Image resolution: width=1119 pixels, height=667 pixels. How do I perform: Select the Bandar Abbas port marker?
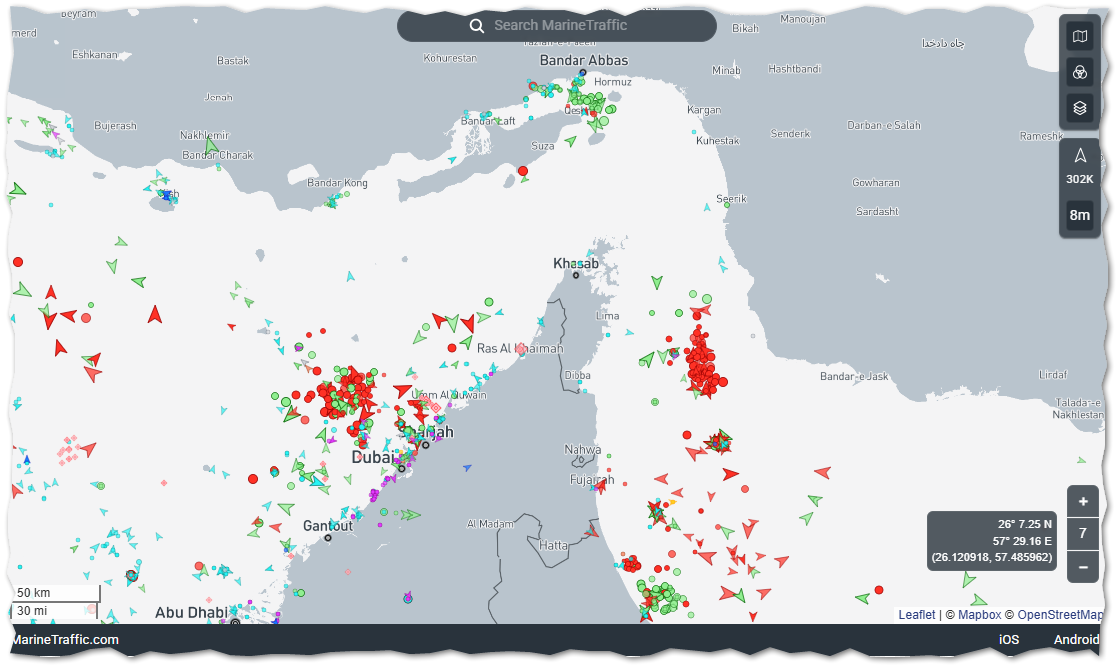coord(582,73)
